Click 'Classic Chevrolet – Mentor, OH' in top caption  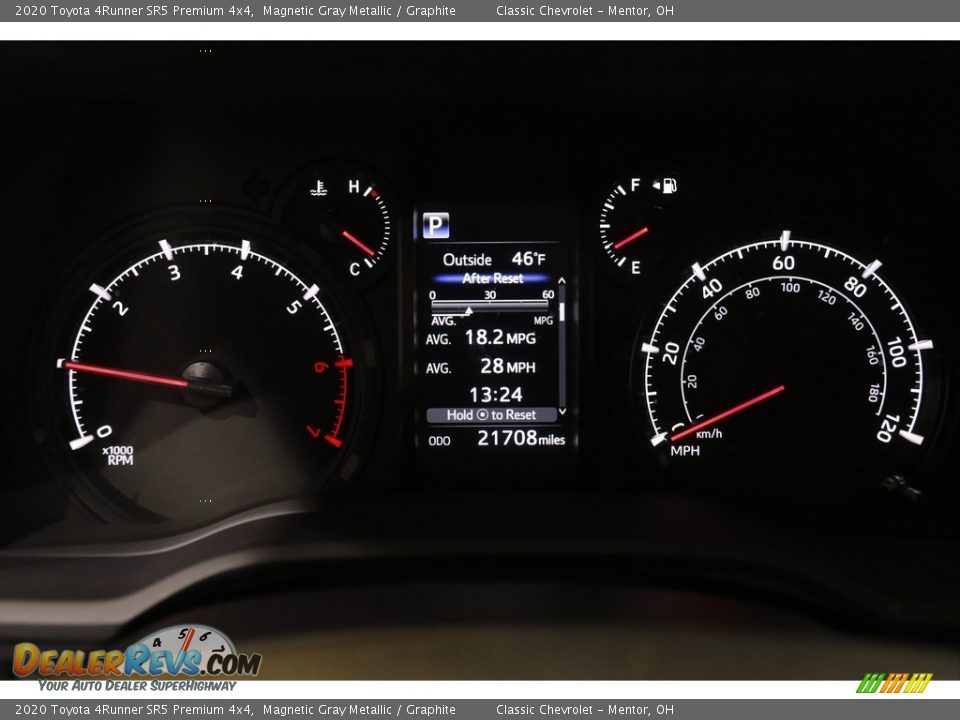(585, 10)
